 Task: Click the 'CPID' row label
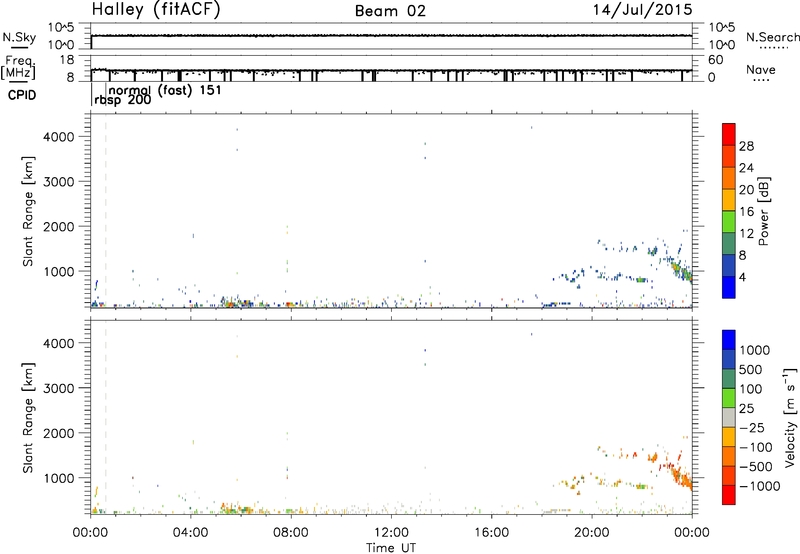(22, 95)
